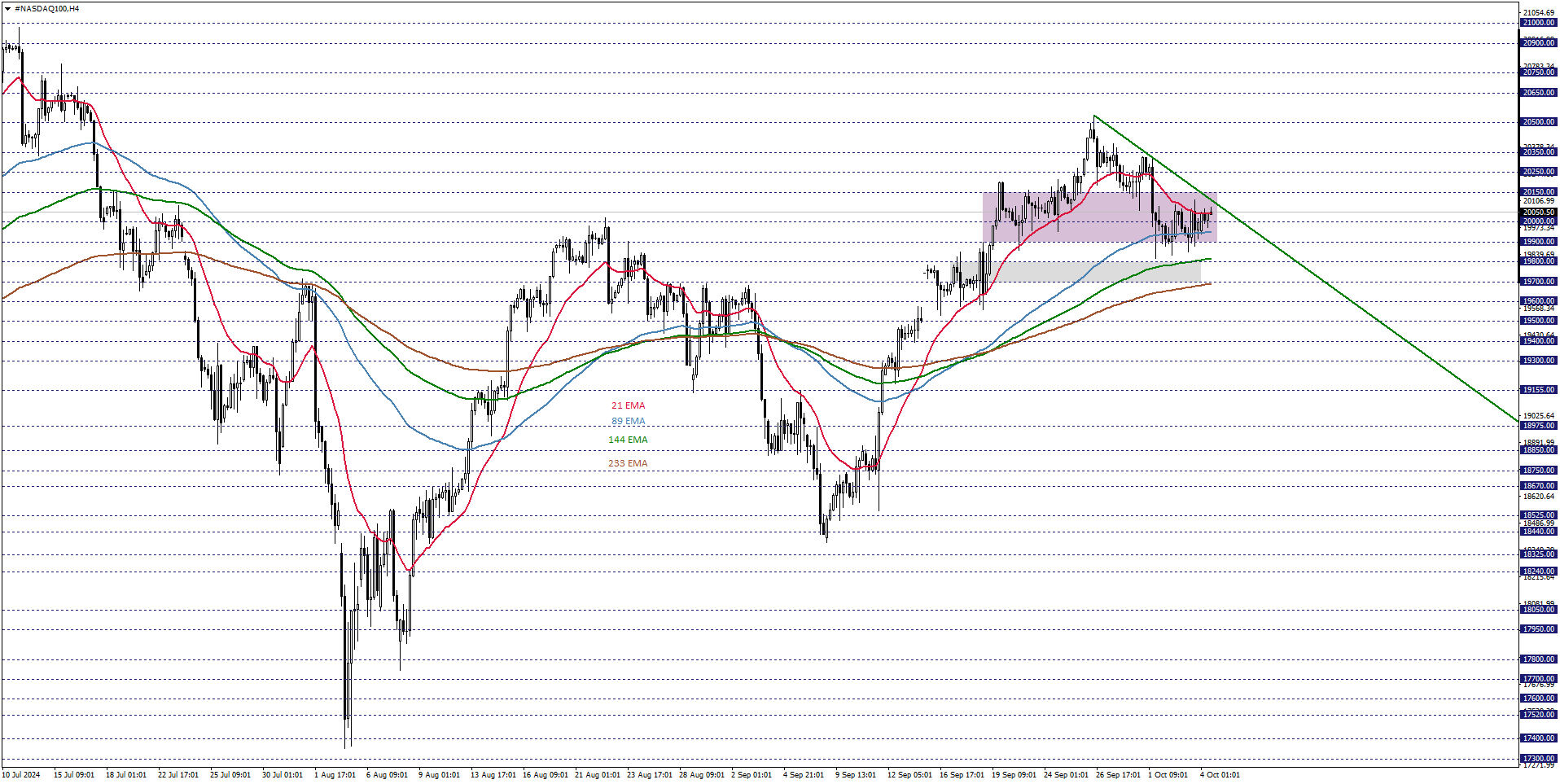The height and width of the screenshot is (784, 1560).
Task: Click the 13 Aug 17:01 time label
Action: click(x=493, y=775)
